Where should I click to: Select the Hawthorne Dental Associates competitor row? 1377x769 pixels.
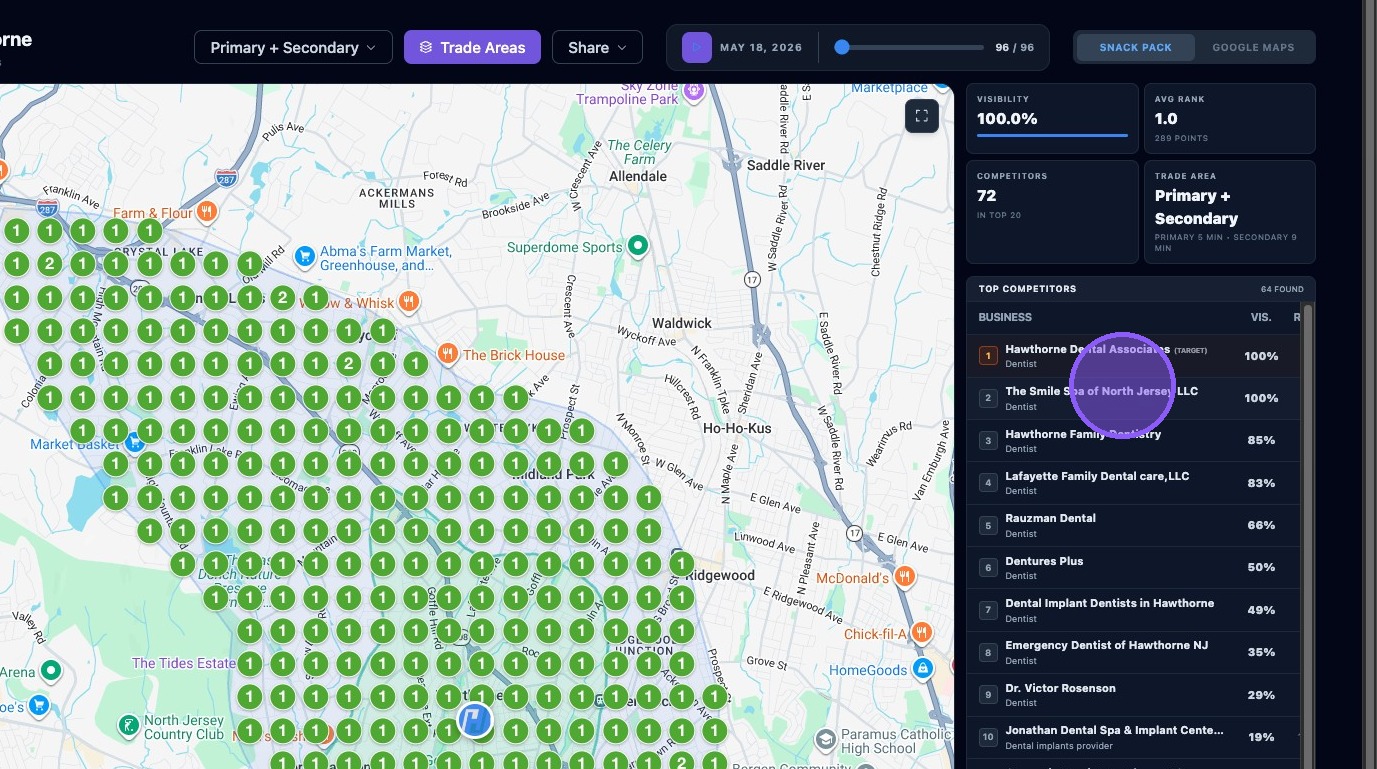tap(1134, 356)
